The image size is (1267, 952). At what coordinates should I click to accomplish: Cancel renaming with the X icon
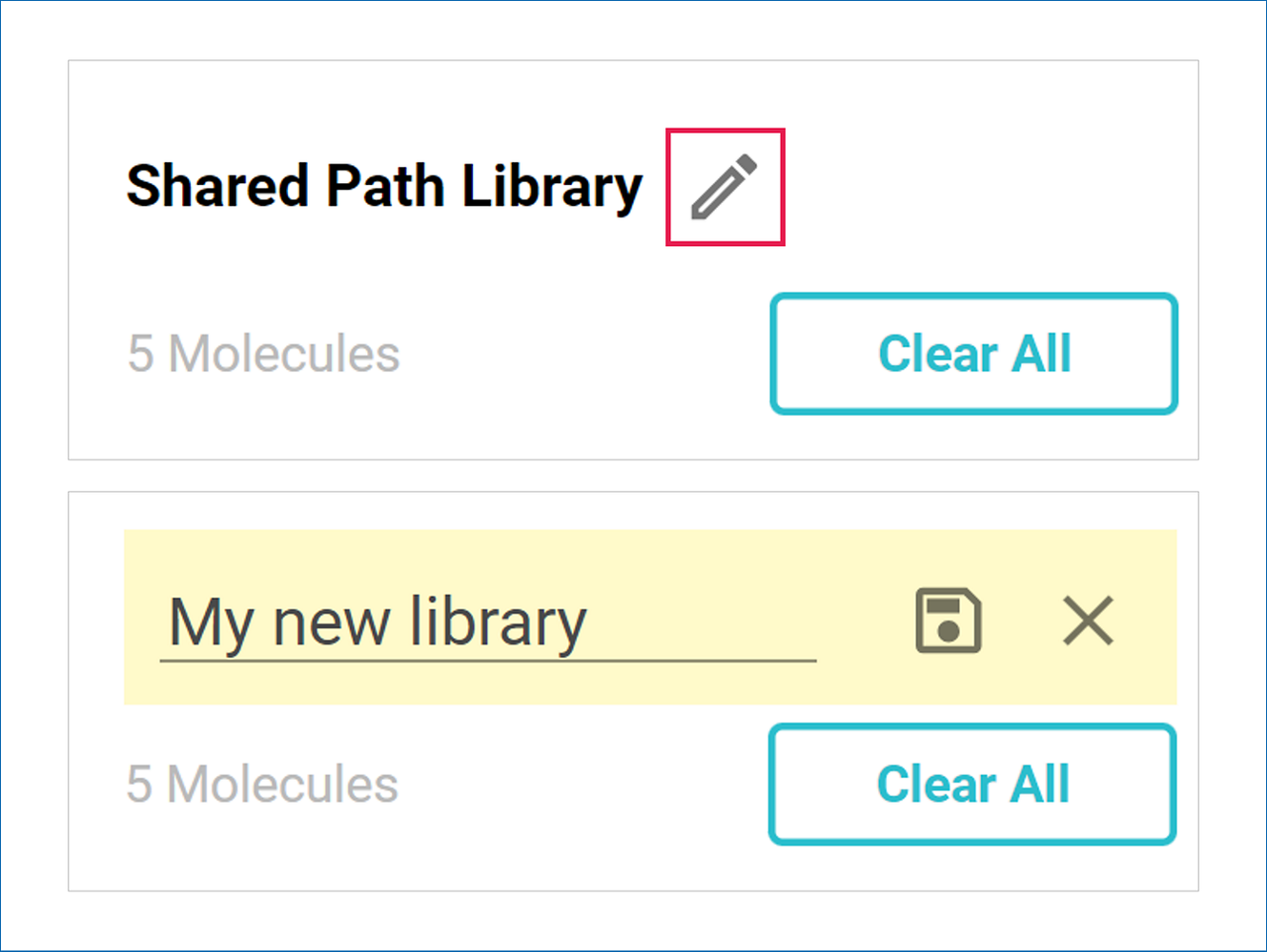click(x=1088, y=621)
